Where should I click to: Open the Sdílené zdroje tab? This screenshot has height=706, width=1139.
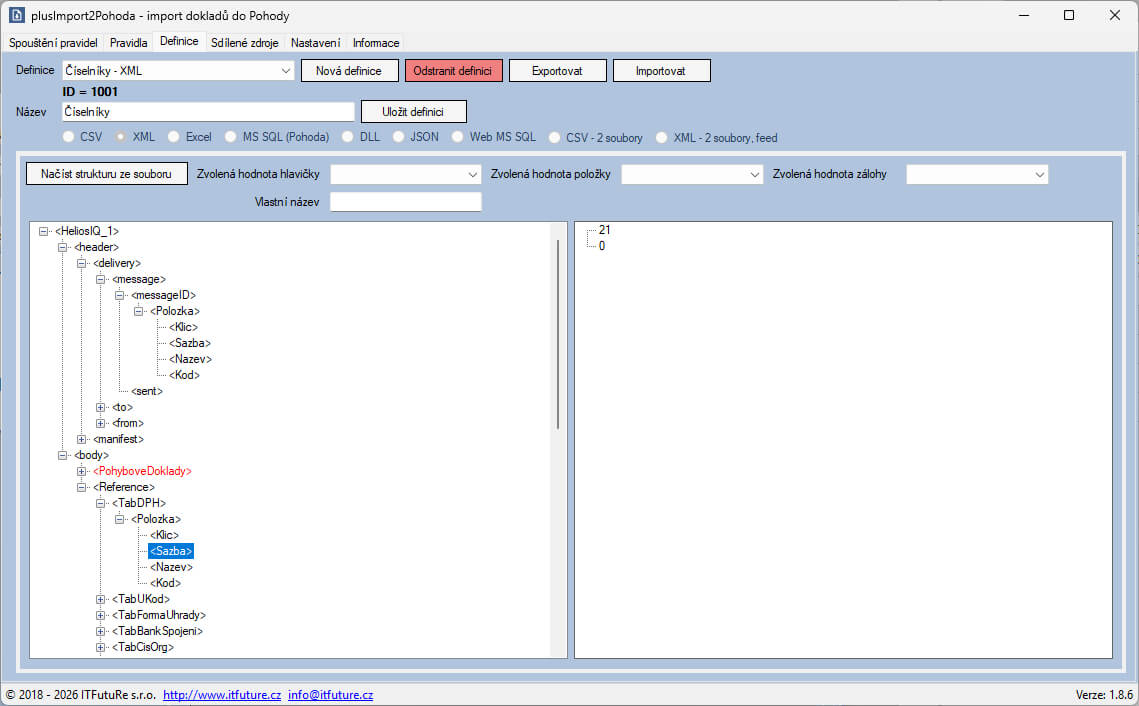[245, 43]
